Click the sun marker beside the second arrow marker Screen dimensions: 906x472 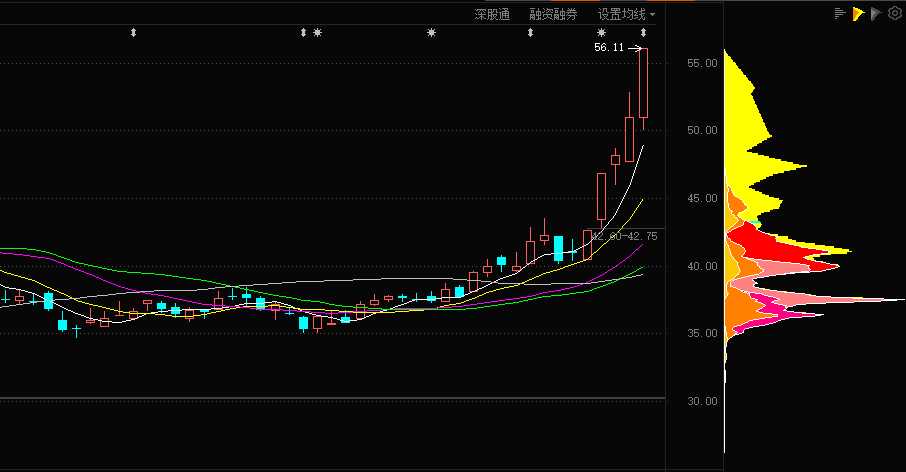(x=317, y=33)
